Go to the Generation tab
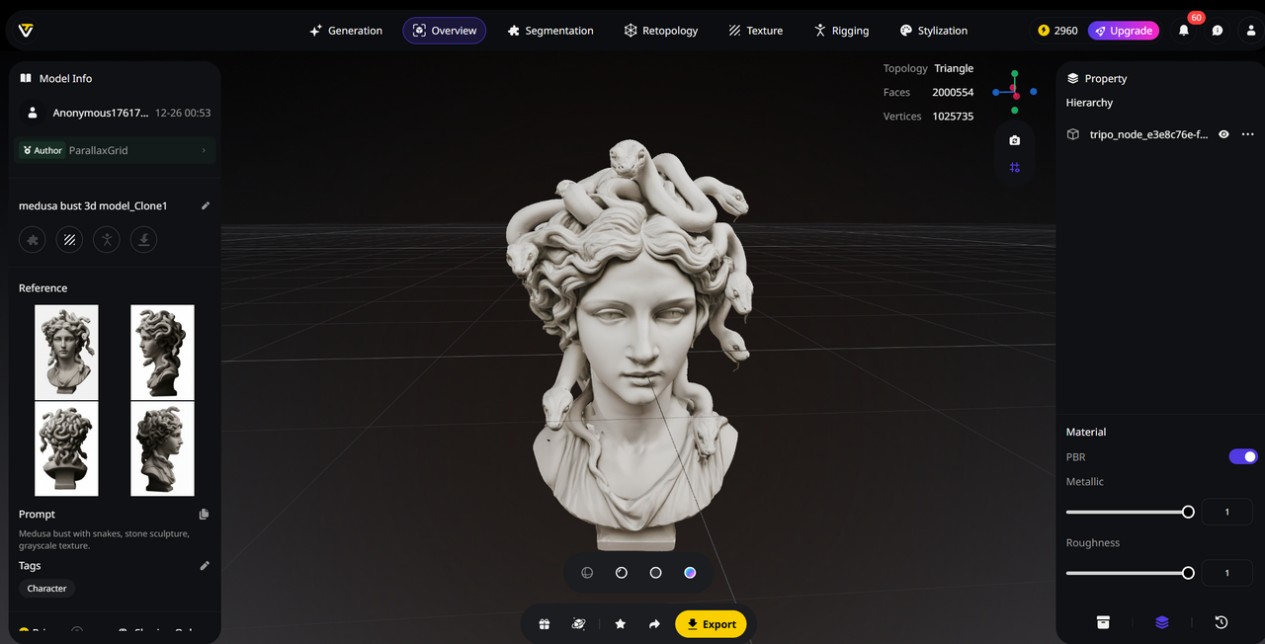The image size is (1265, 644). point(346,30)
